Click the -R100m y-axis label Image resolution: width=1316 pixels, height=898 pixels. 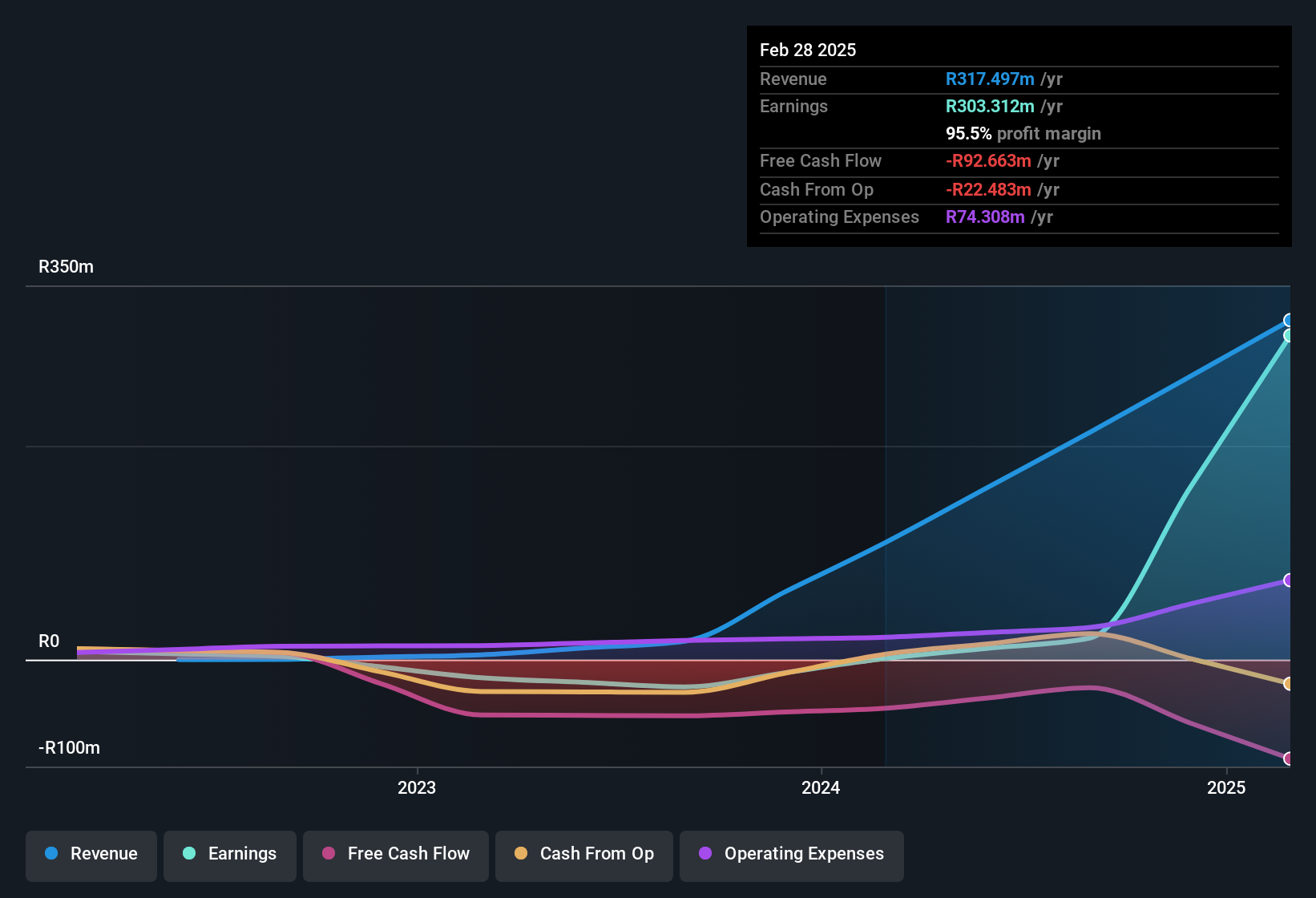click(x=69, y=748)
